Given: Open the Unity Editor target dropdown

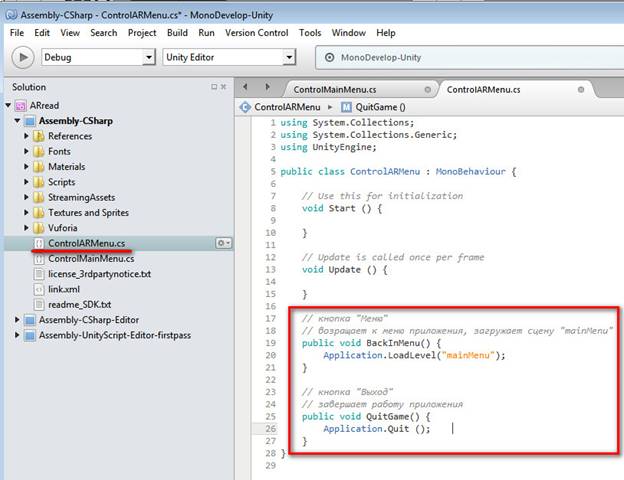Looking at the screenshot, I should point(229,57).
